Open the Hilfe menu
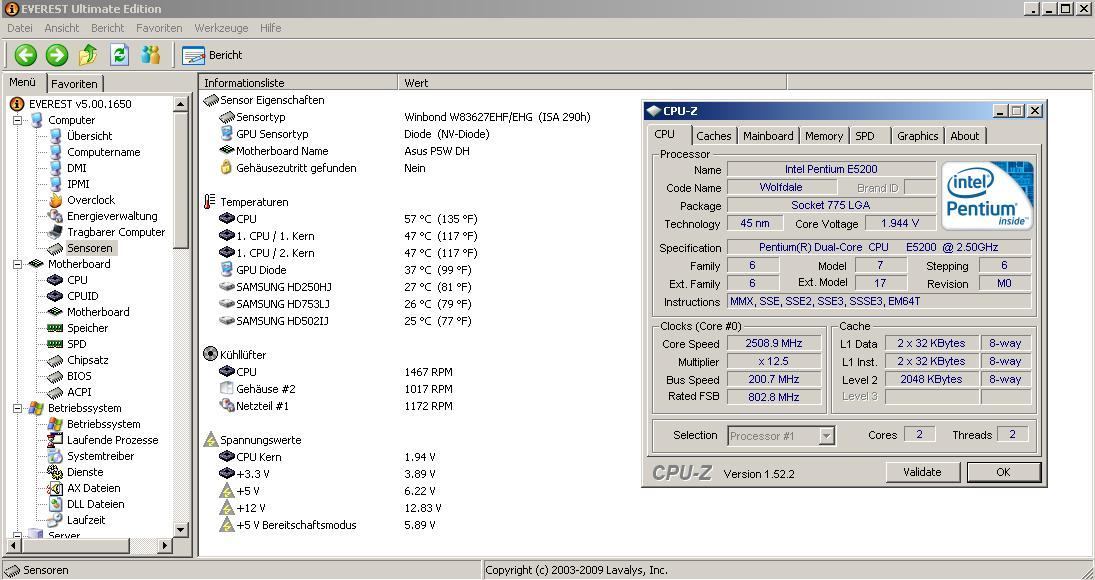The height and width of the screenshot is (580, 1095). 270,28
